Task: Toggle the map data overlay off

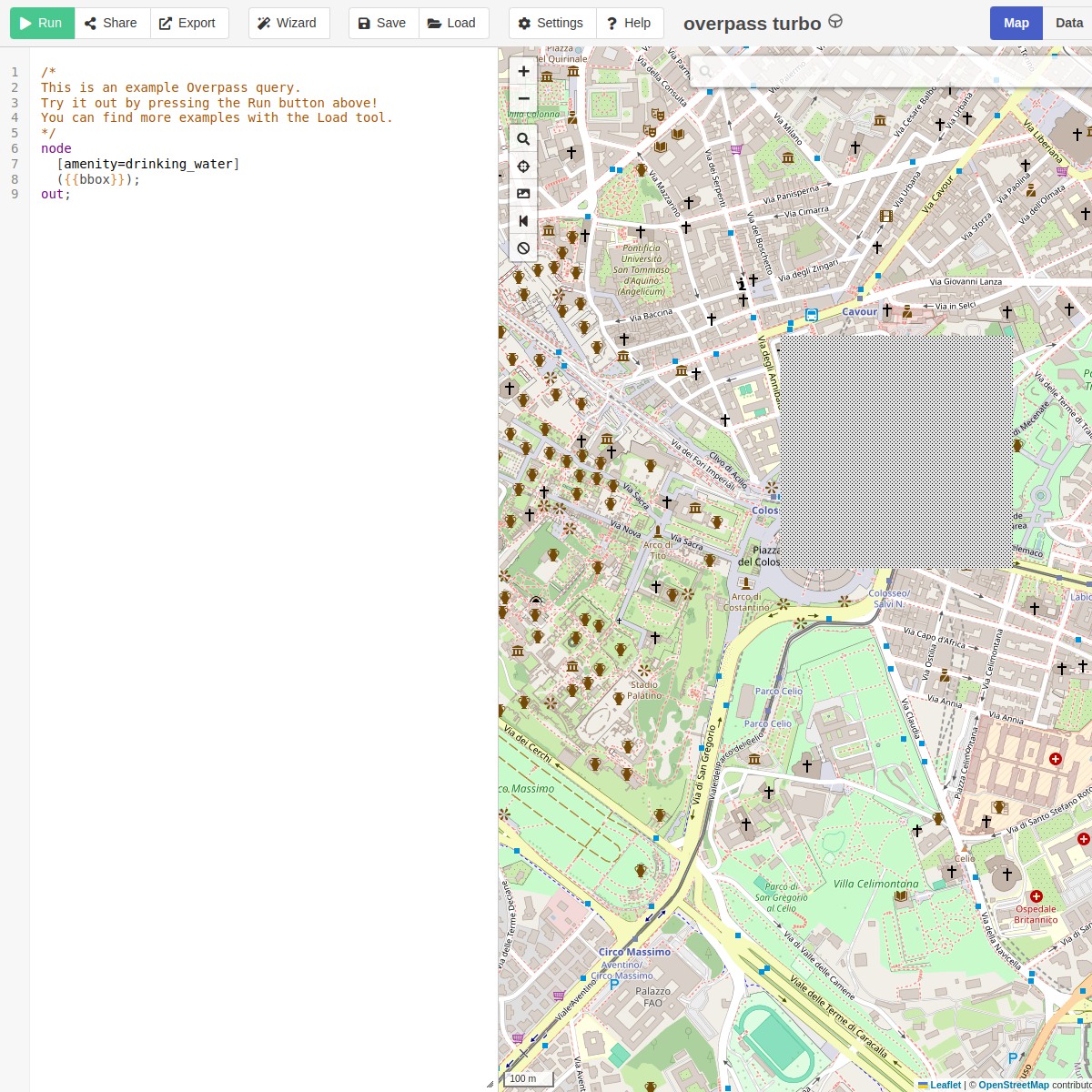Action: [x=523, y=248]
